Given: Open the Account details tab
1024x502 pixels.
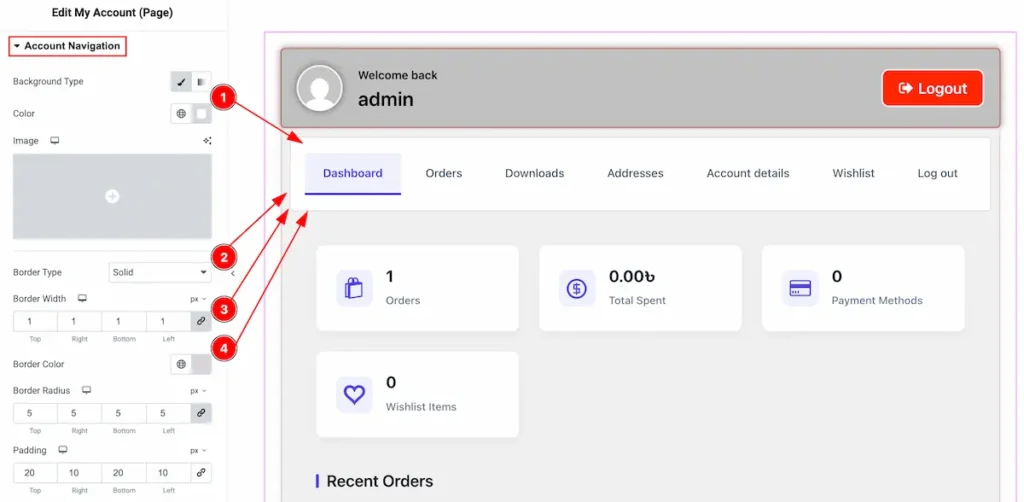Looking at the screenshot, I should pos(747,173).
